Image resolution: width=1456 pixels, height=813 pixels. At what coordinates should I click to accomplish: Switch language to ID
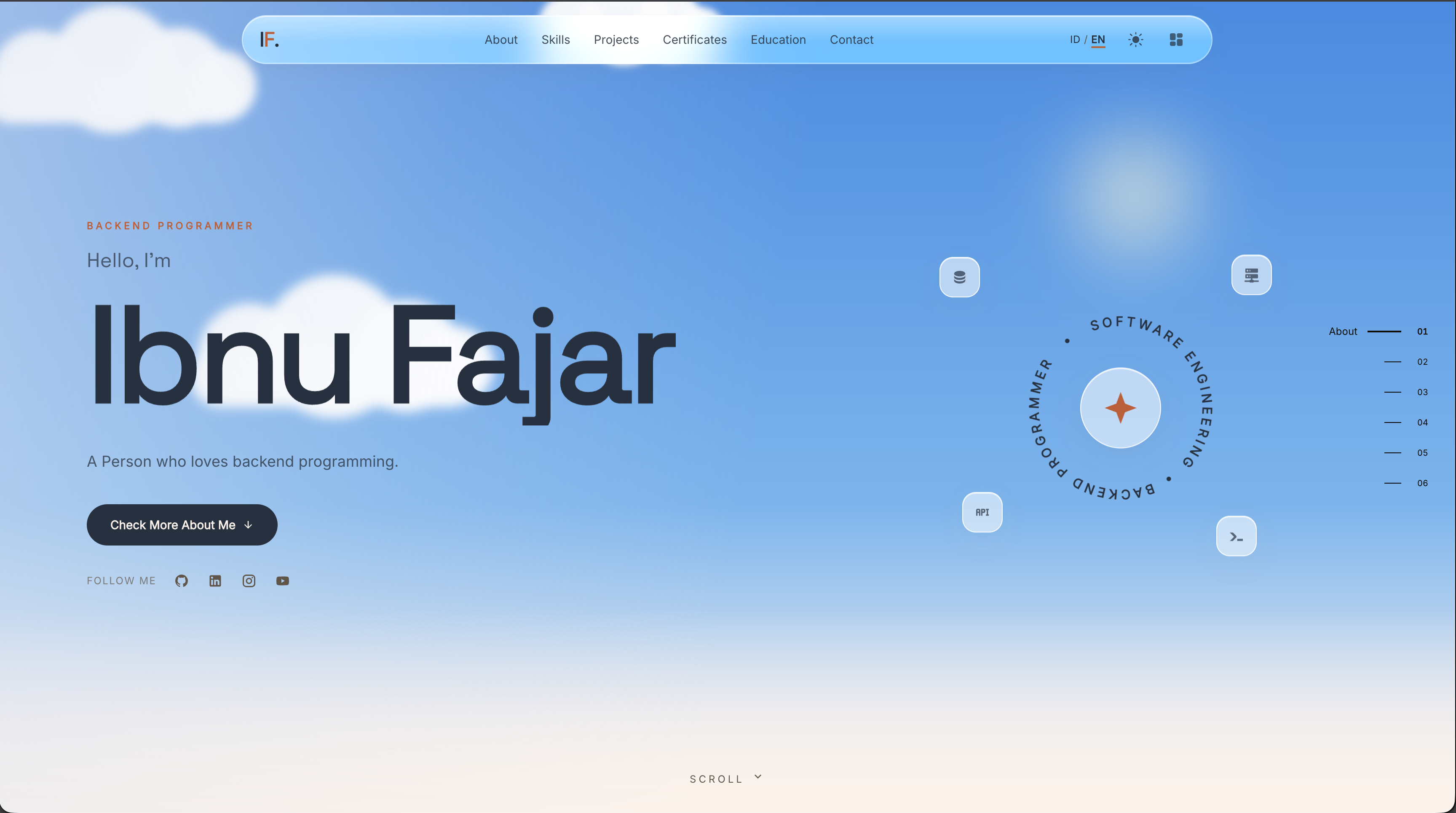click(x=1074, y=40)
